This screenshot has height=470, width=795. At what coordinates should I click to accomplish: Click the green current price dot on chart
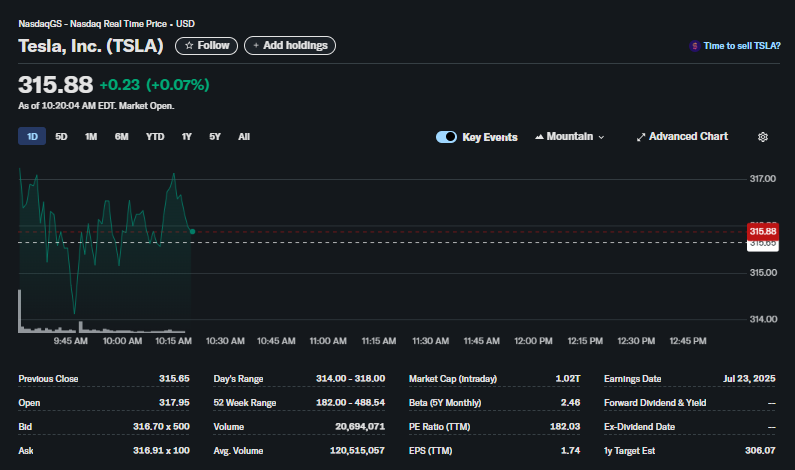click(193, 232)
